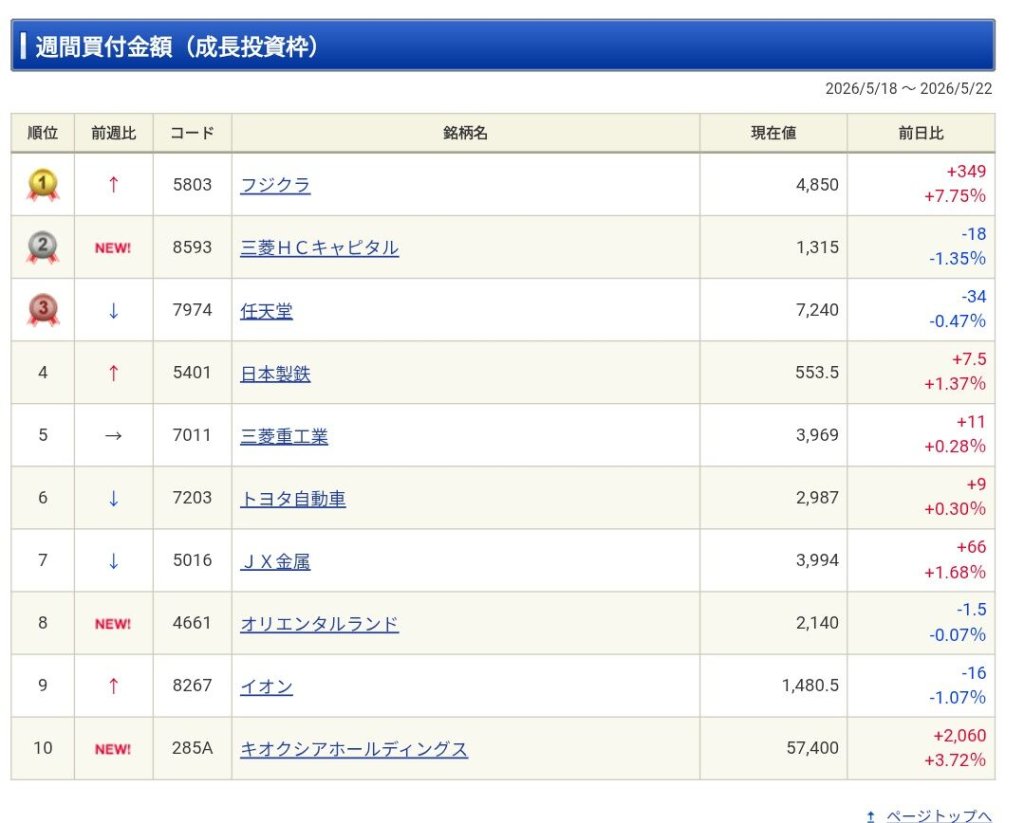Screen dimensions: 1024x823
Task: Click the current price 1,315
Action: [817, 248]
